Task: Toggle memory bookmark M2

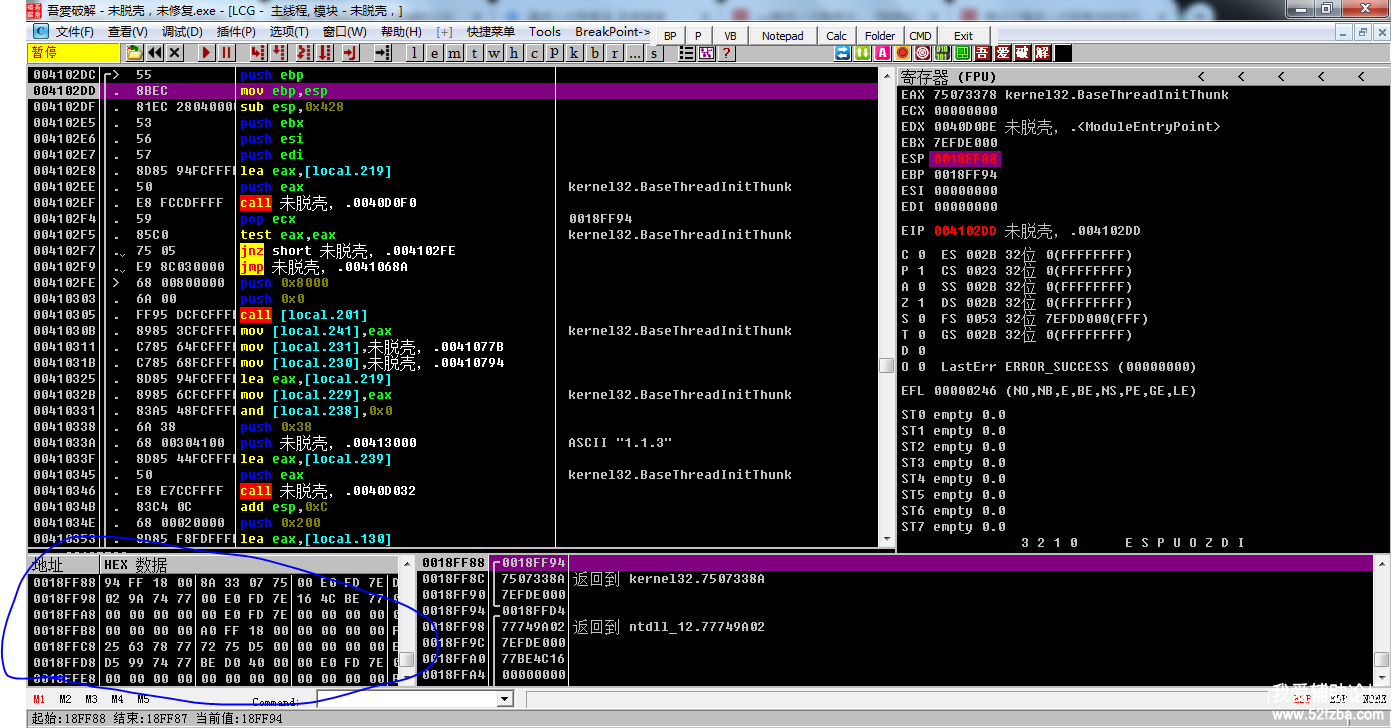Action: (65, 699)
